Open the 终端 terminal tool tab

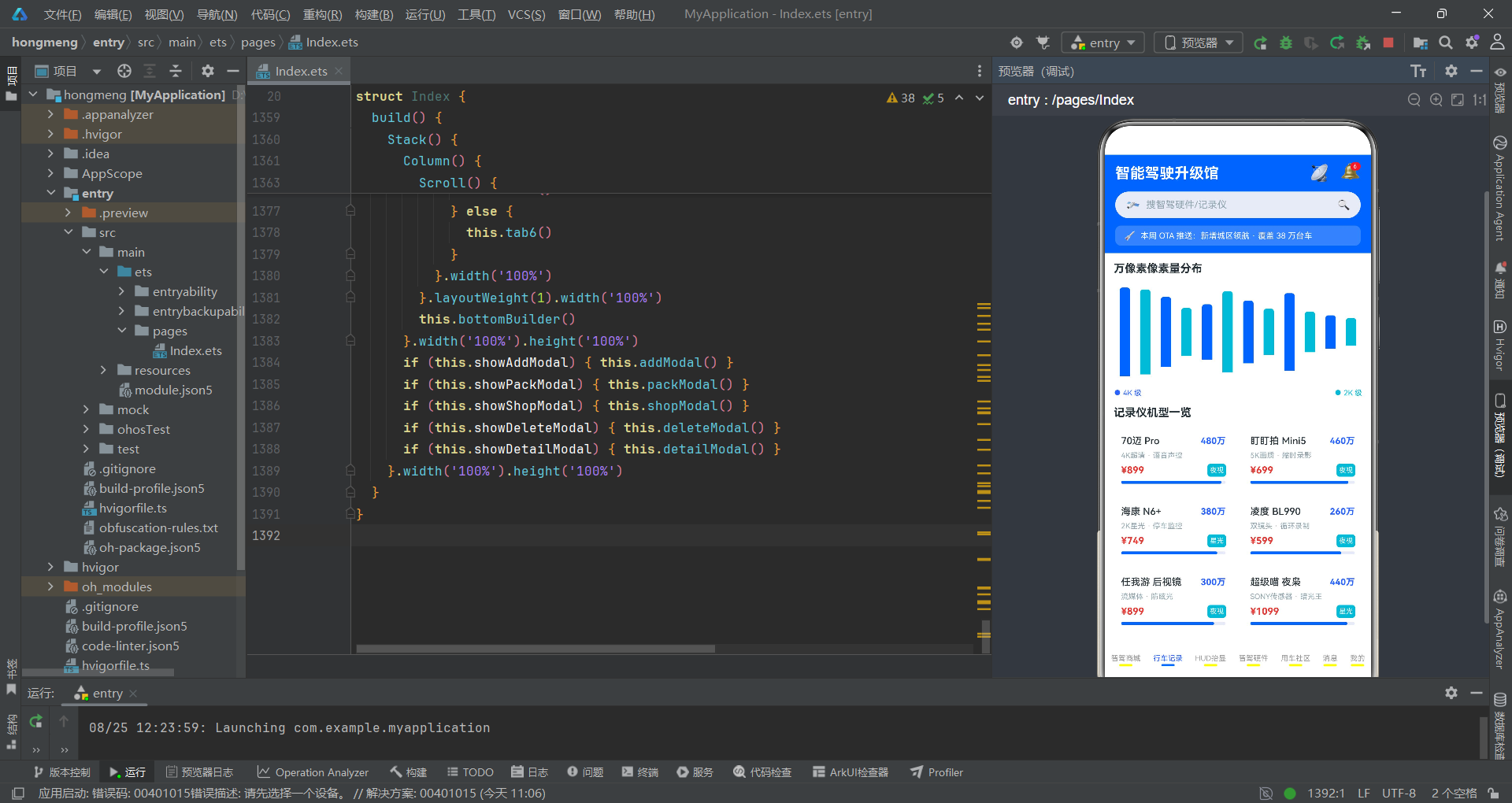click(639, 772)
